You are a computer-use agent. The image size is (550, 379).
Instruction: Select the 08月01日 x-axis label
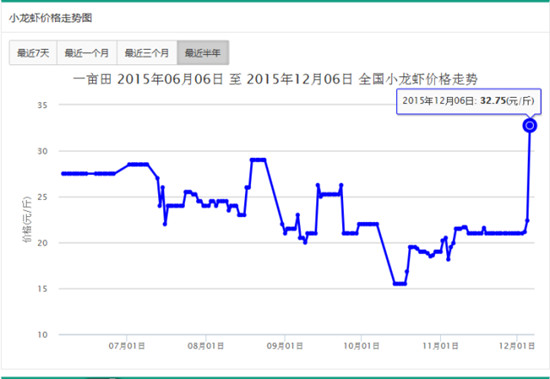click(x=206, y=346)
